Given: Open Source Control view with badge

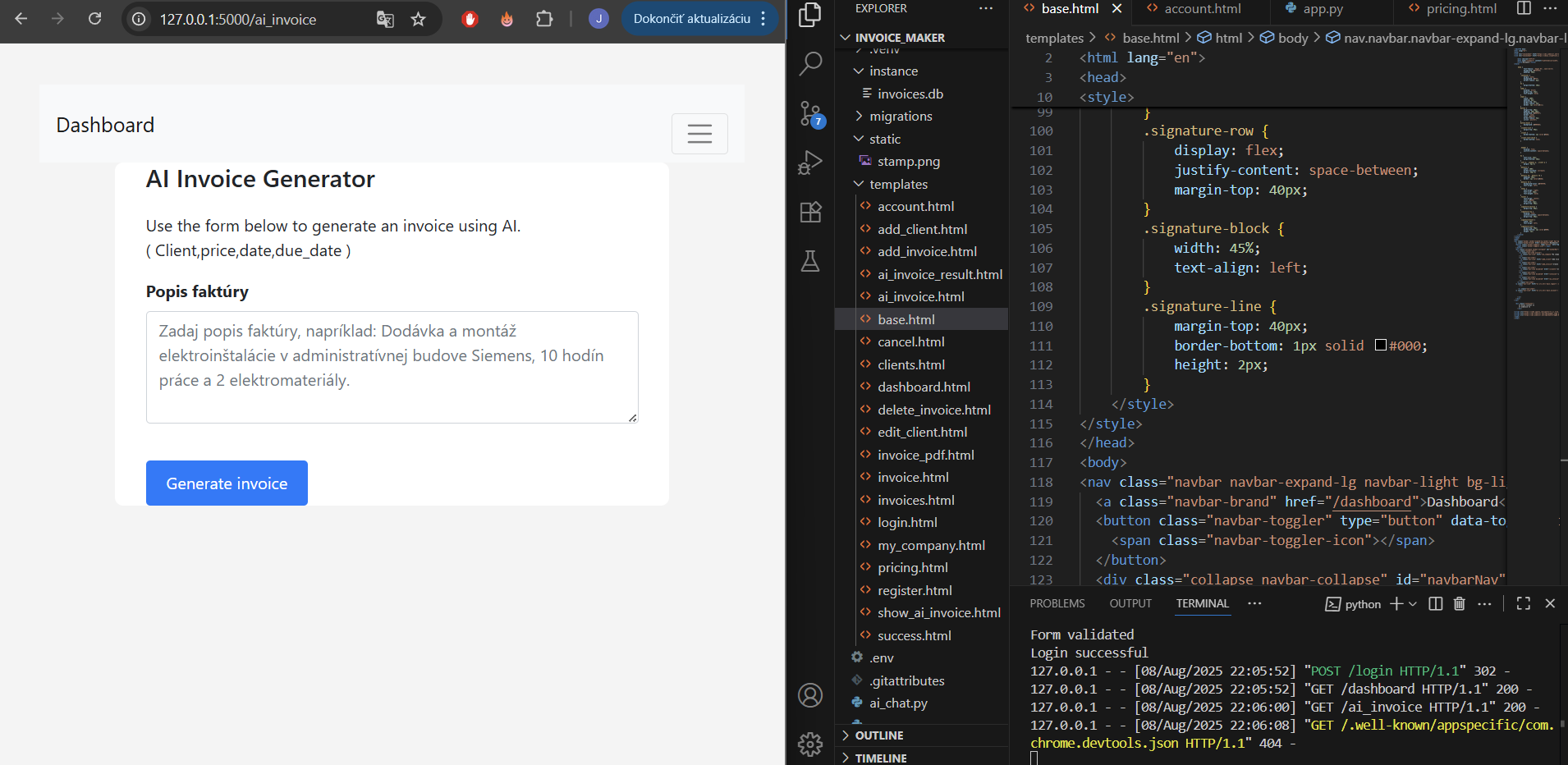Looking at the screenshot, I should click(x=810, y=113).
